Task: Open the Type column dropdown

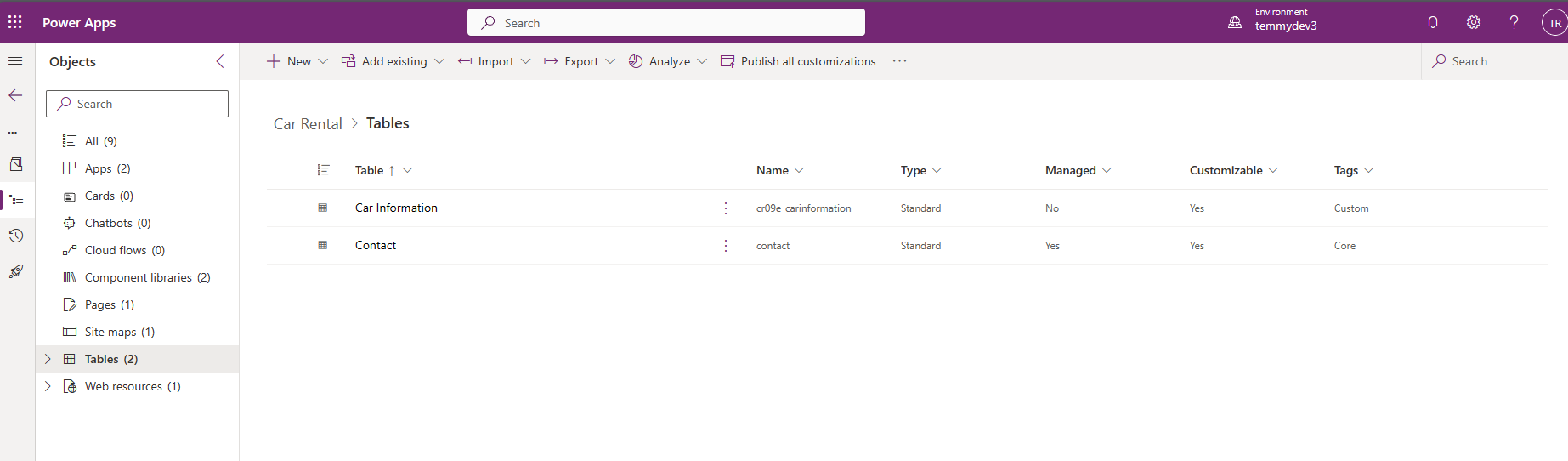Action: click(x=937, y=170)
